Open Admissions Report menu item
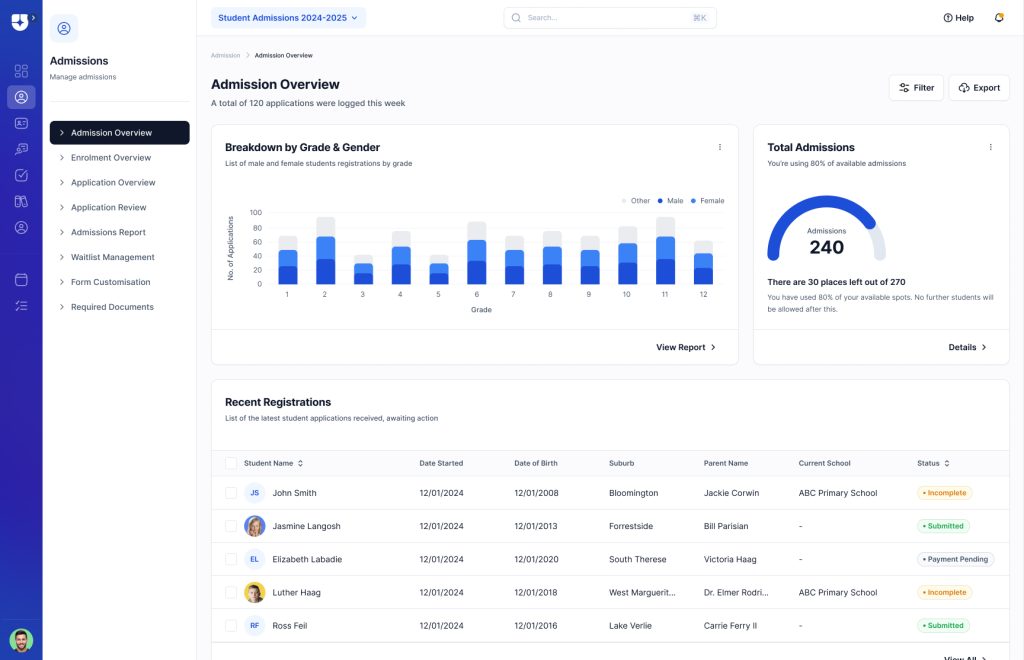1024x660 pixels. [x=120, y=232]
